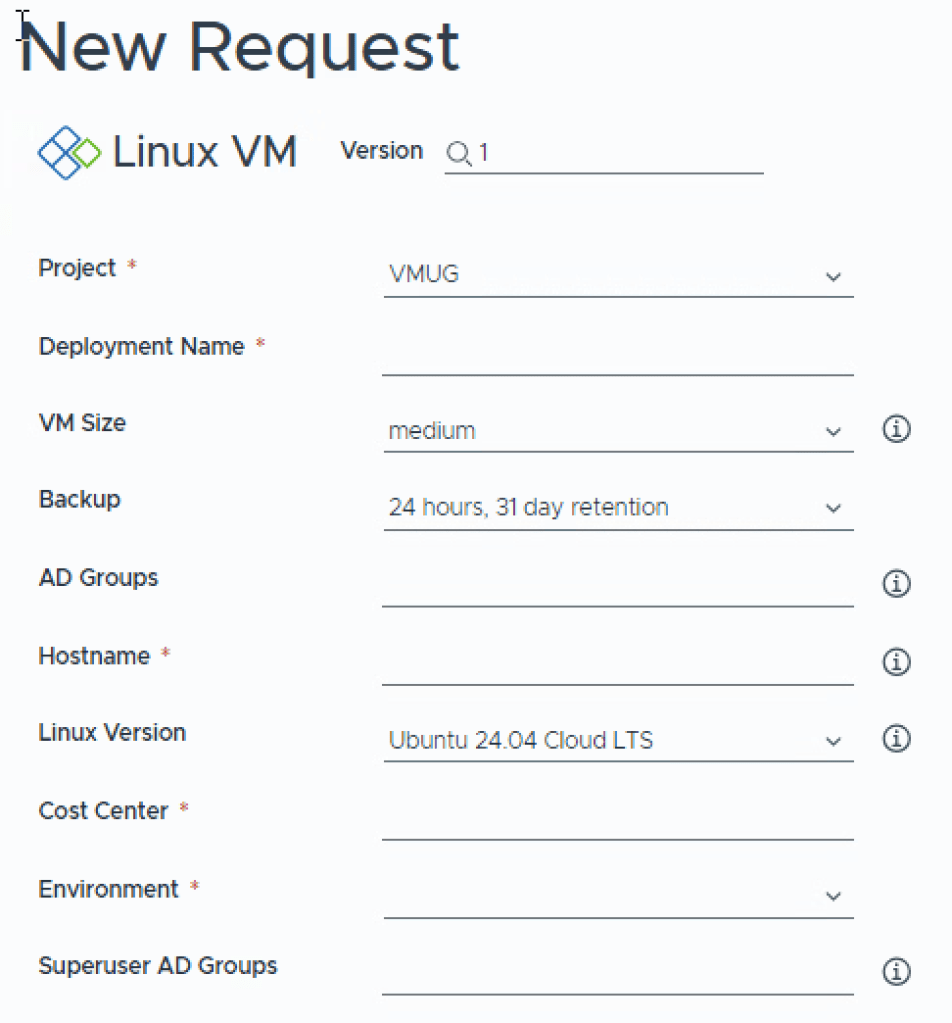Show info for Linux Version field

[x=896, y=739]
